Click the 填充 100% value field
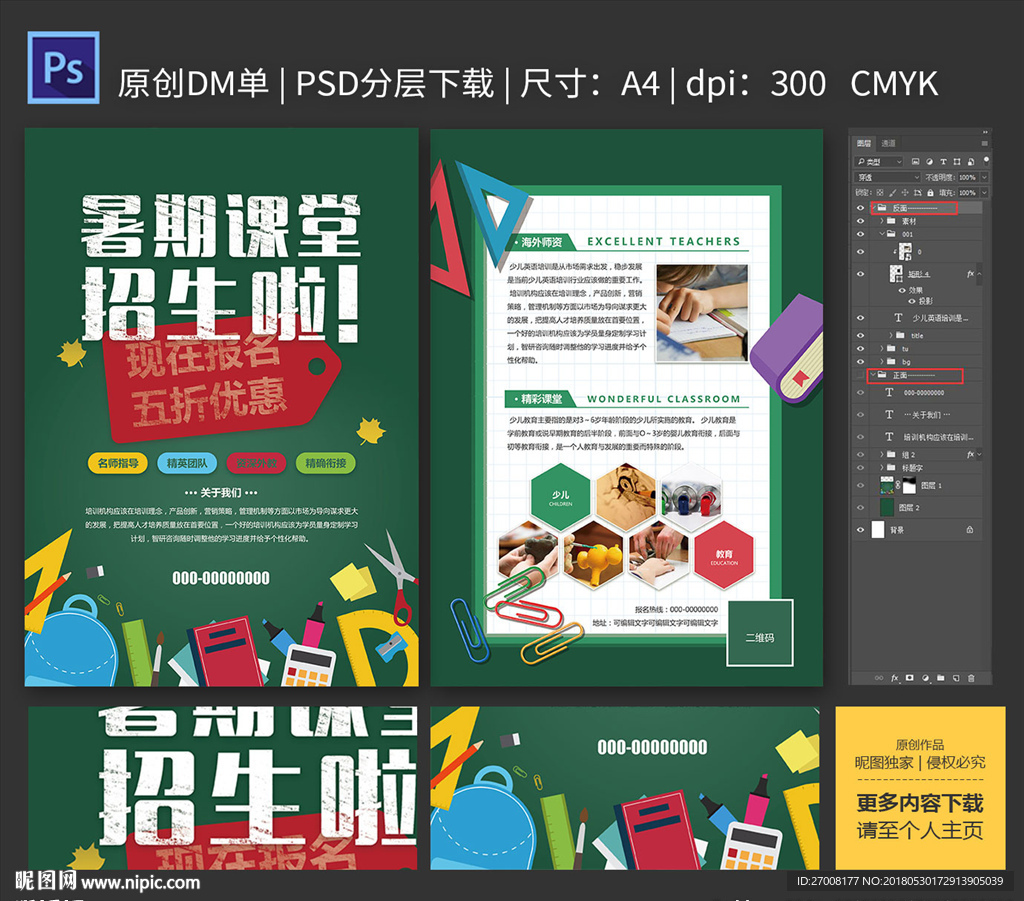 point(967,193)
